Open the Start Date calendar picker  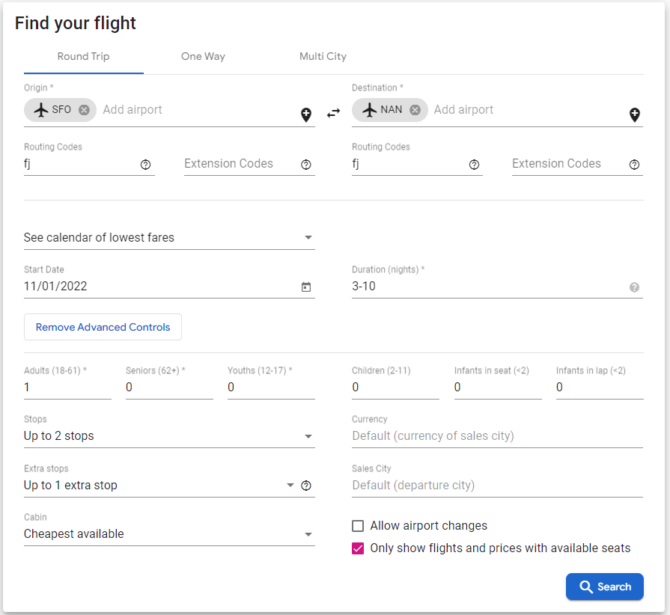click(x=306, y=287)
